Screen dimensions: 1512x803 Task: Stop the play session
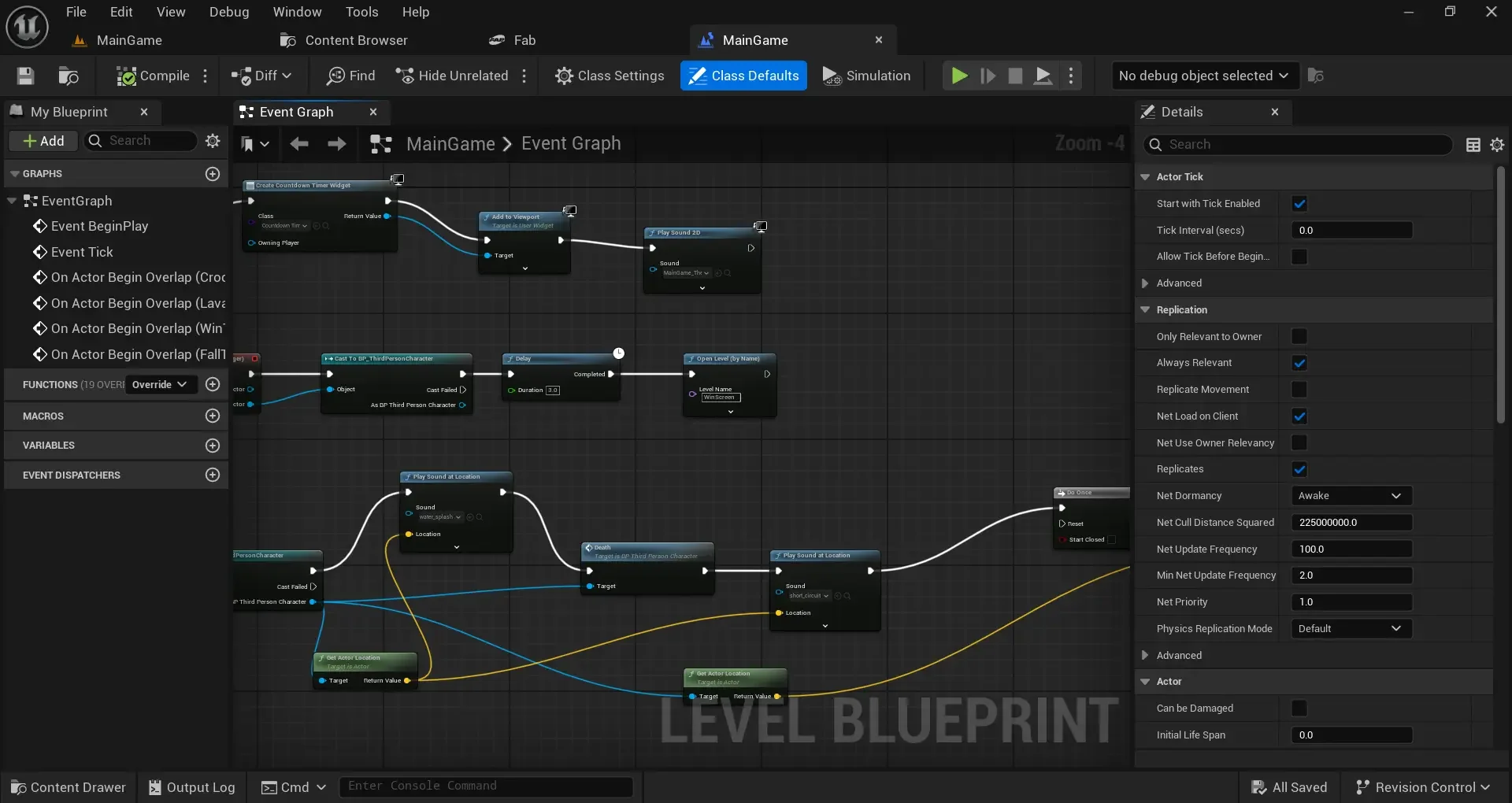point(1015,76)
